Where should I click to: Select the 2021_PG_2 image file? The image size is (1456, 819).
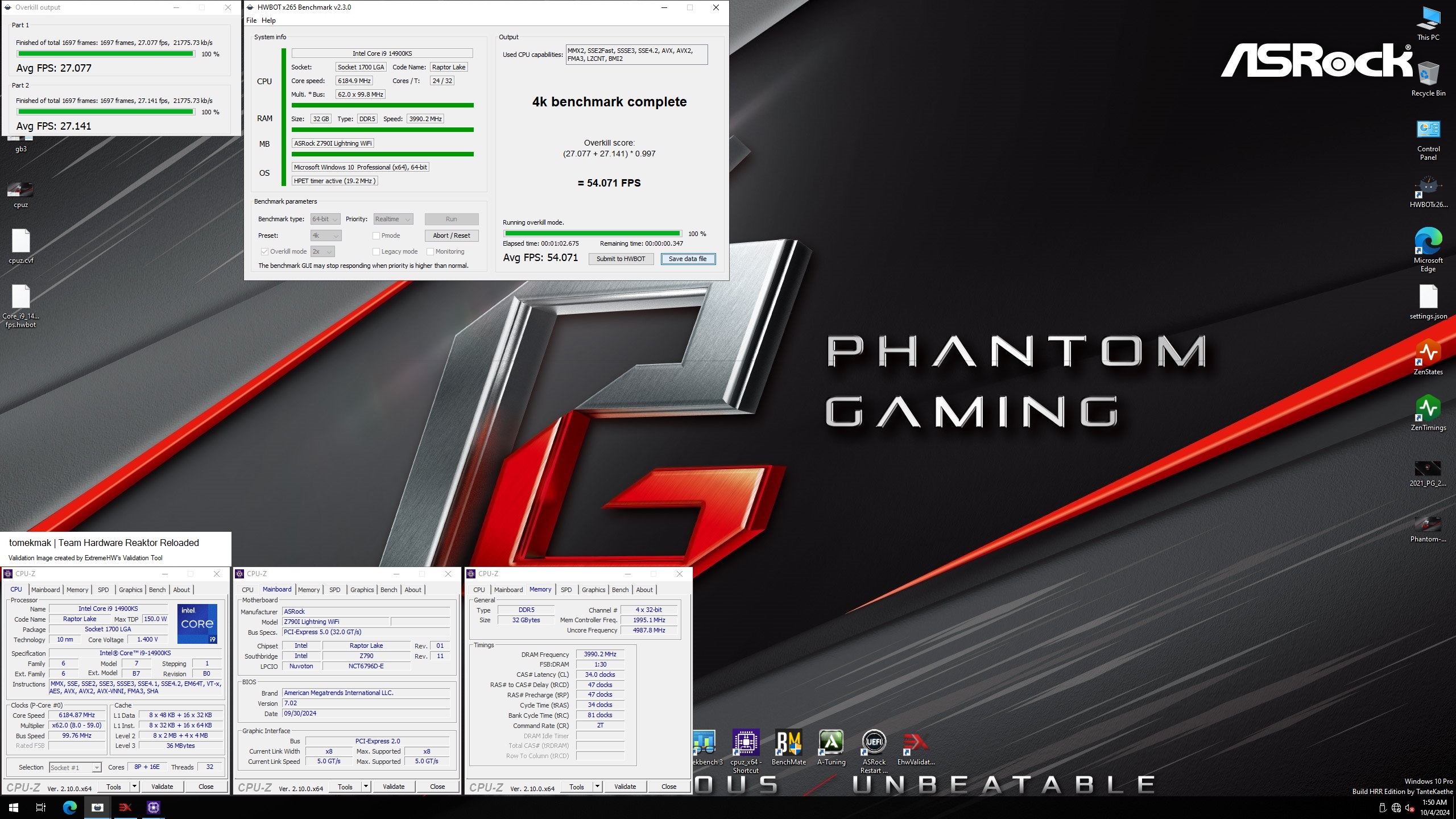coord(1428,473)
